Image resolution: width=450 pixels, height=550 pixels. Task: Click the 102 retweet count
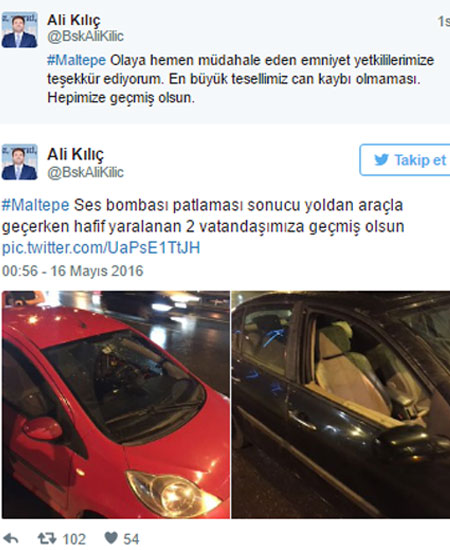point(74,539)
